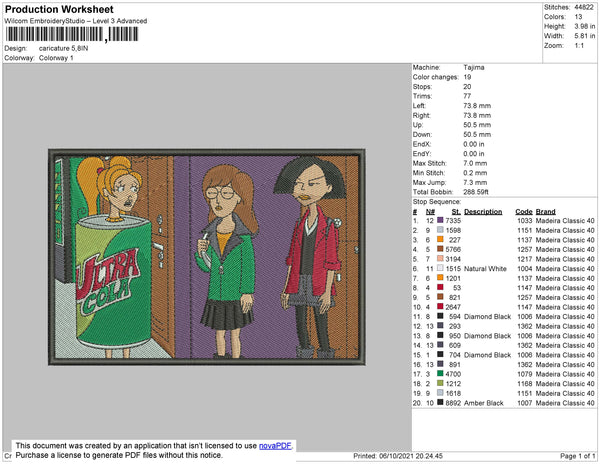This screenshot has width=600, height=464.
Task: Select the Stitches count value
Action: pos(583,7)
